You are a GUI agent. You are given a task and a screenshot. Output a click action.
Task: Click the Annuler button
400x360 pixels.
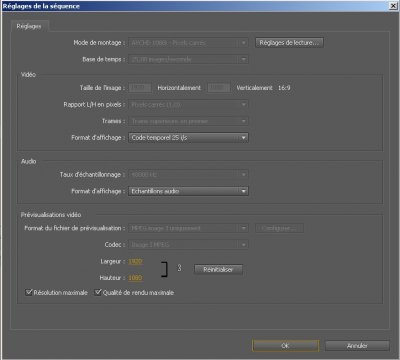[x=357, y=346]
